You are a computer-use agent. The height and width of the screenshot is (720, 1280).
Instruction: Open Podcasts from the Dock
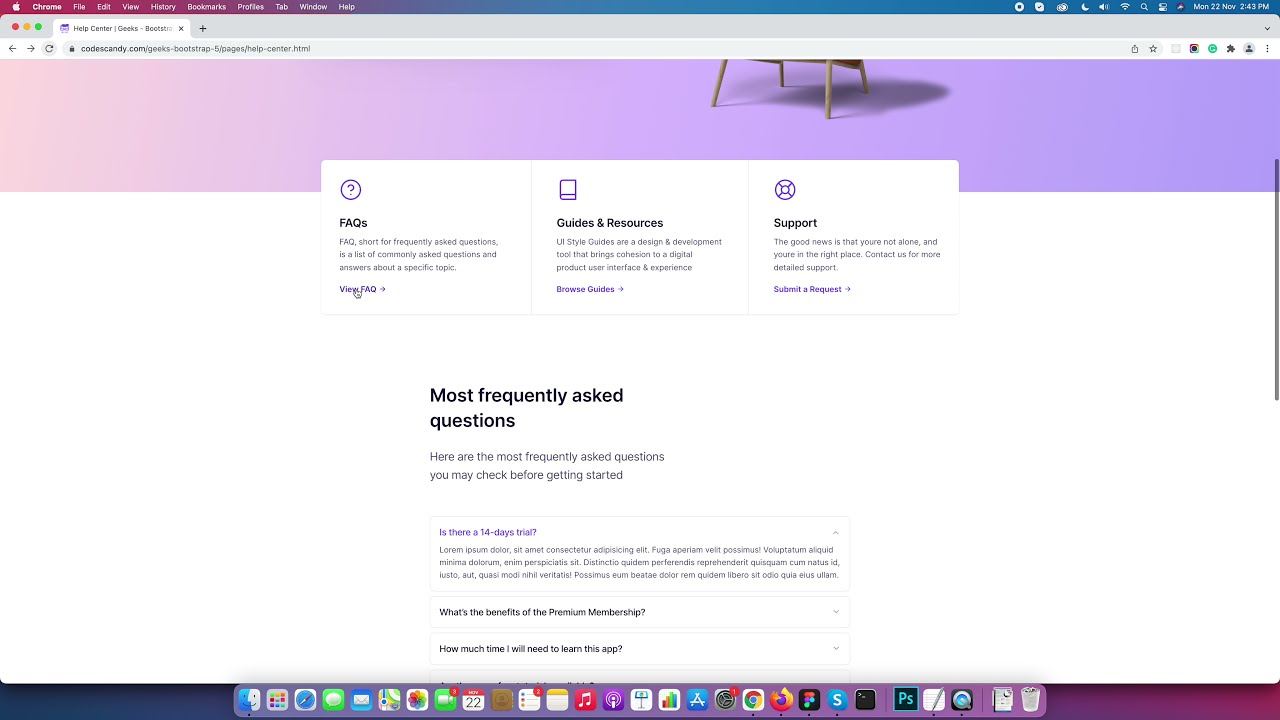[614, 700]
